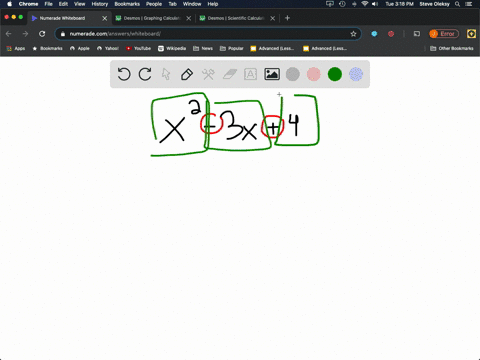Open Spotlight search in menu bar

[x=458, y=4]
